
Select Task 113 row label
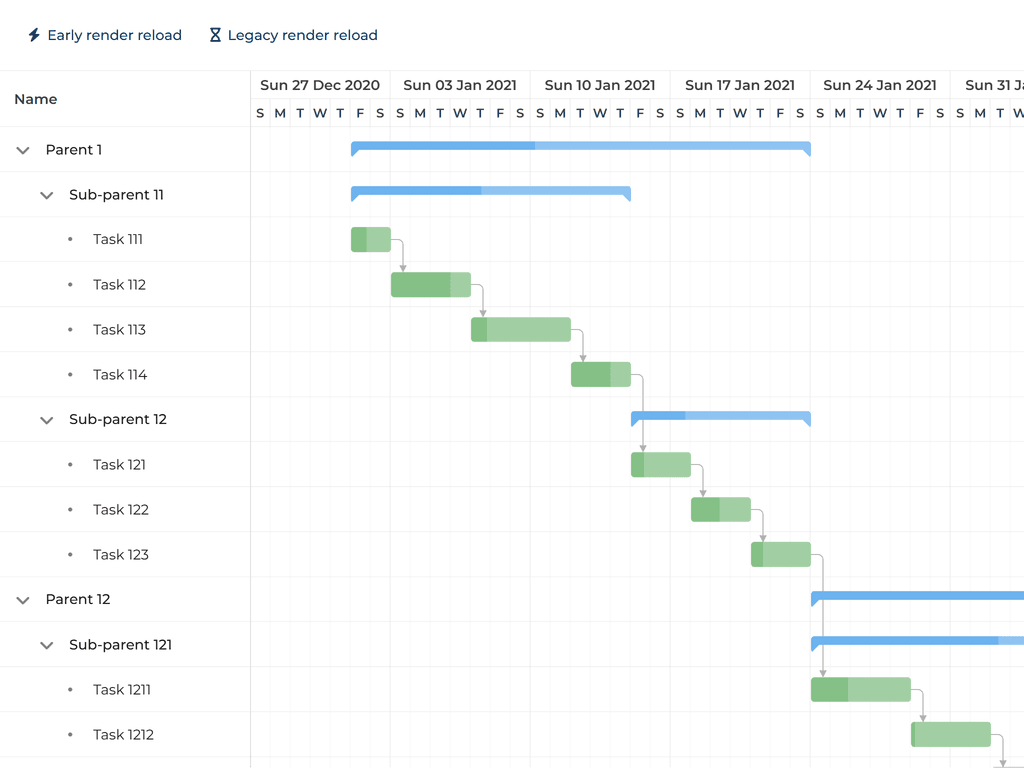coord(119,329)
